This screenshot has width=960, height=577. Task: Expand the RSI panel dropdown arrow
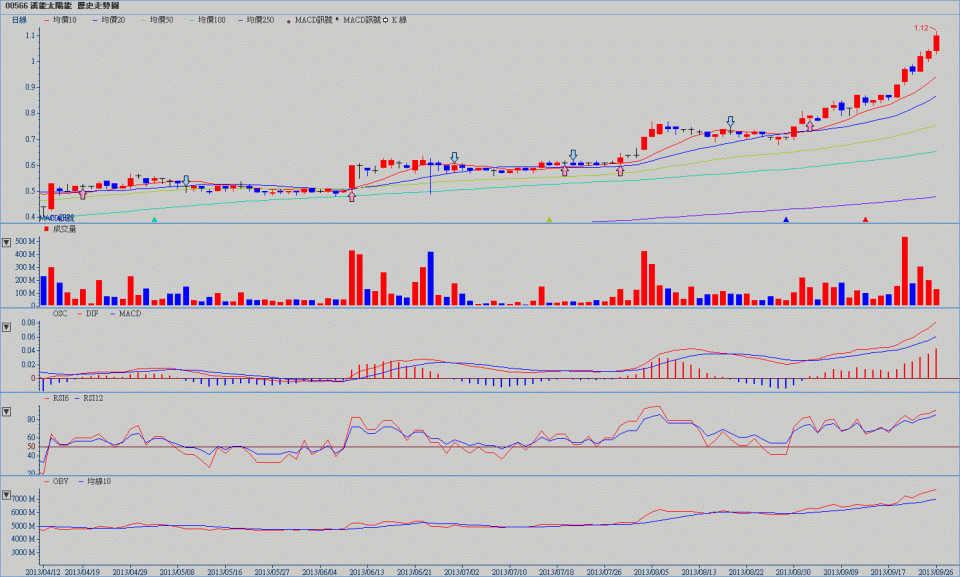pos(8,410)
